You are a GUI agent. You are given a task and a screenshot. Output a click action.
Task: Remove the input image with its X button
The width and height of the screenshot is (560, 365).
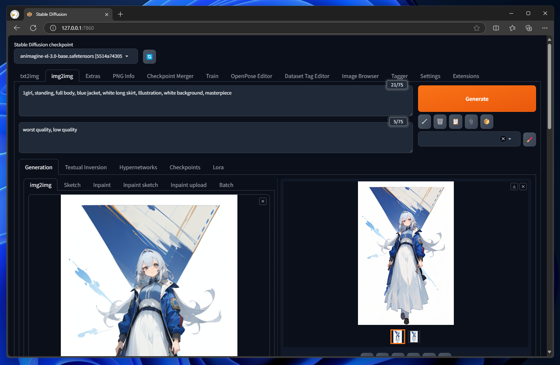(x=262, y=201)
